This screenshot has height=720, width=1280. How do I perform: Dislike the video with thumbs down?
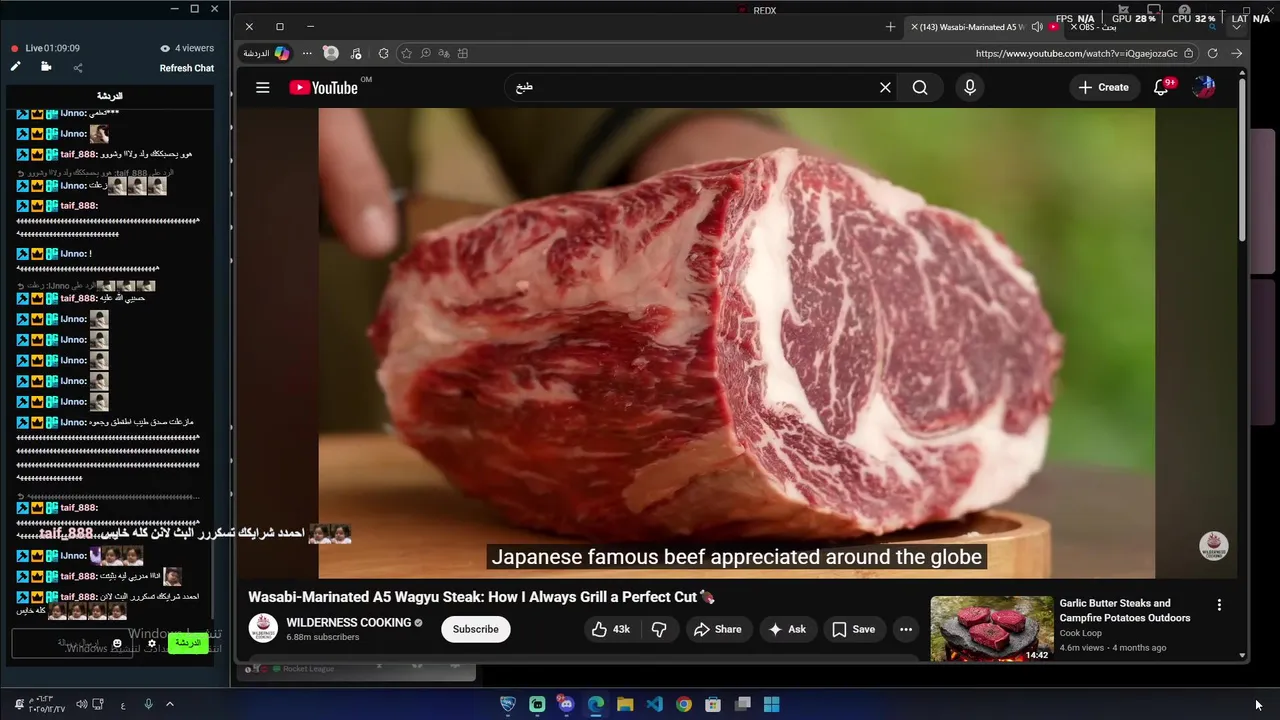659,629
